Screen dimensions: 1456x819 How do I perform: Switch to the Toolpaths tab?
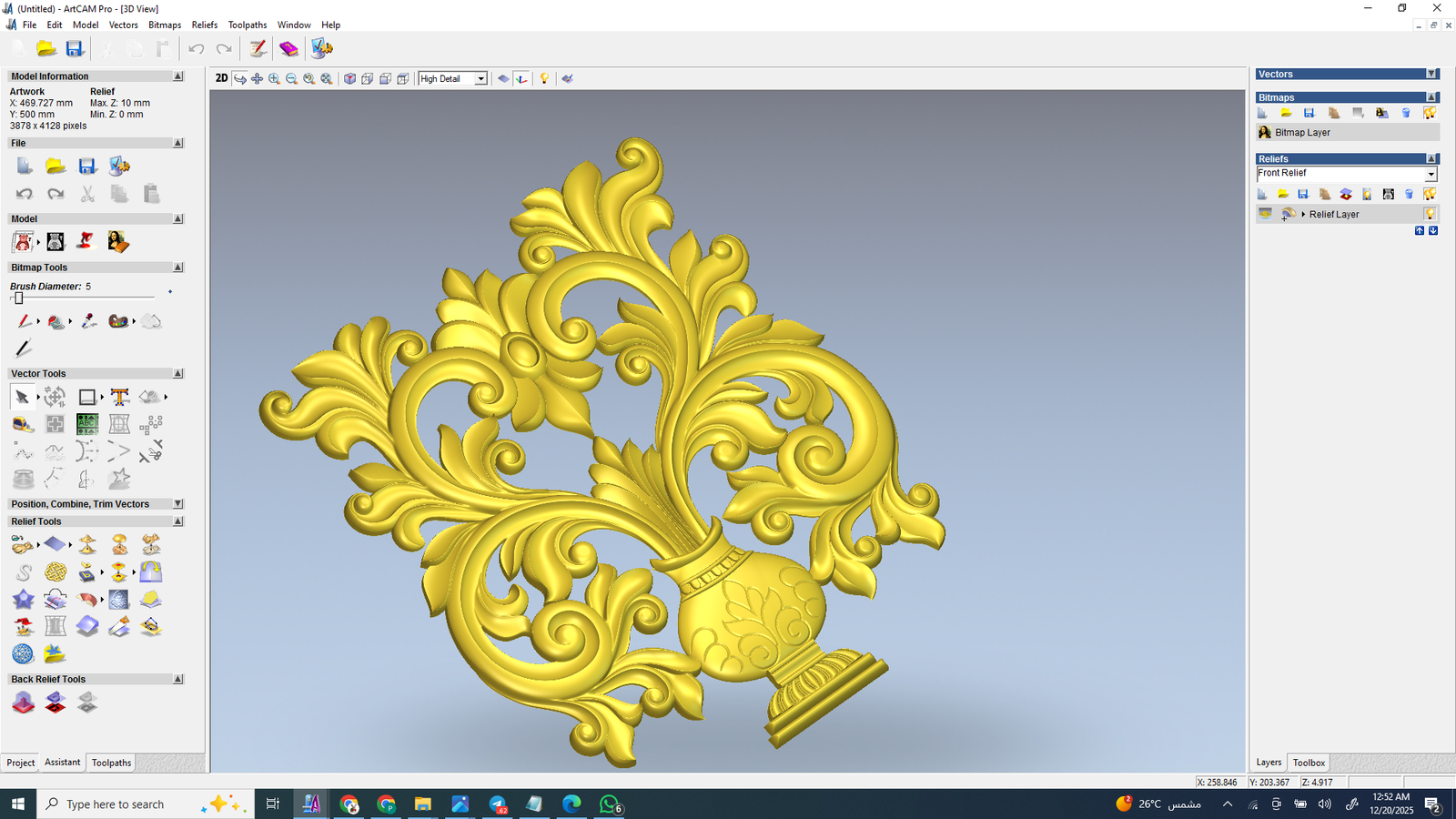(x=111, y=763)
